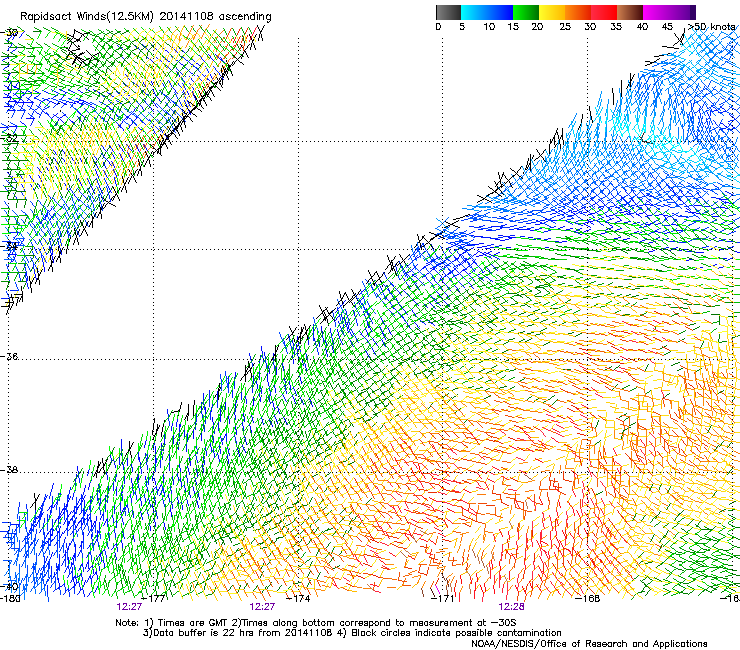Click the 'Times are GMT' note line
Screen dimensions: 740x650
[315, 623]
